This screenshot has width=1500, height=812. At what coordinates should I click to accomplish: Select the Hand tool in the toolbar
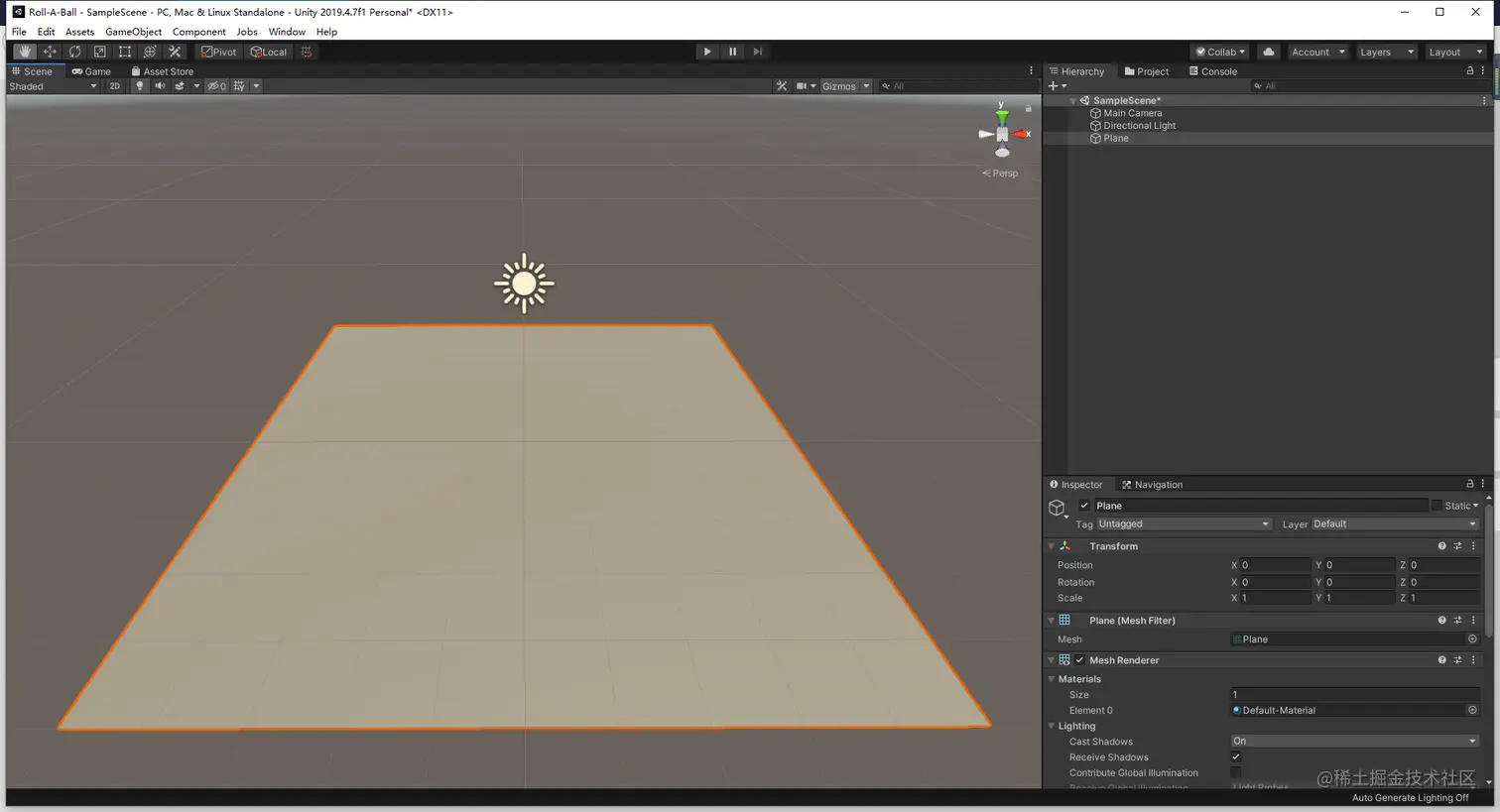[25, 52]
